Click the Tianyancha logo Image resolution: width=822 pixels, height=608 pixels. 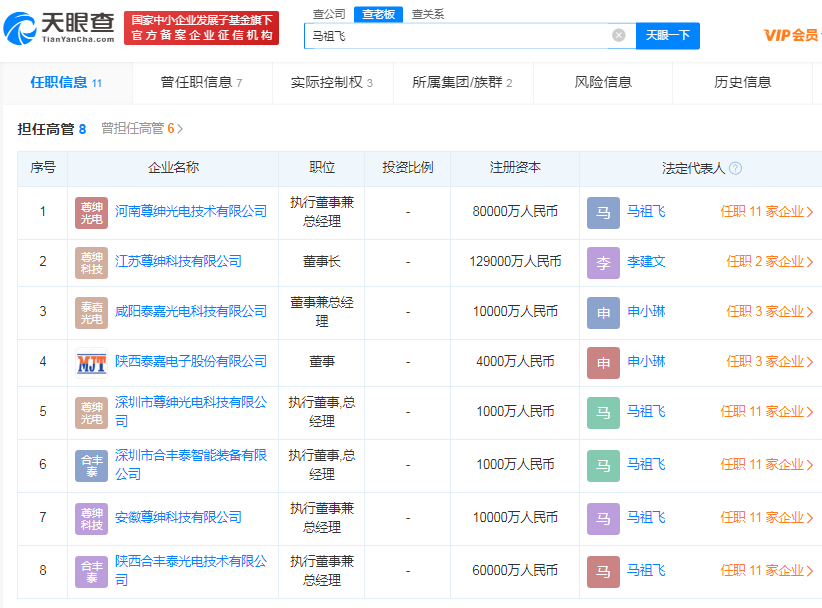(59, 27)
